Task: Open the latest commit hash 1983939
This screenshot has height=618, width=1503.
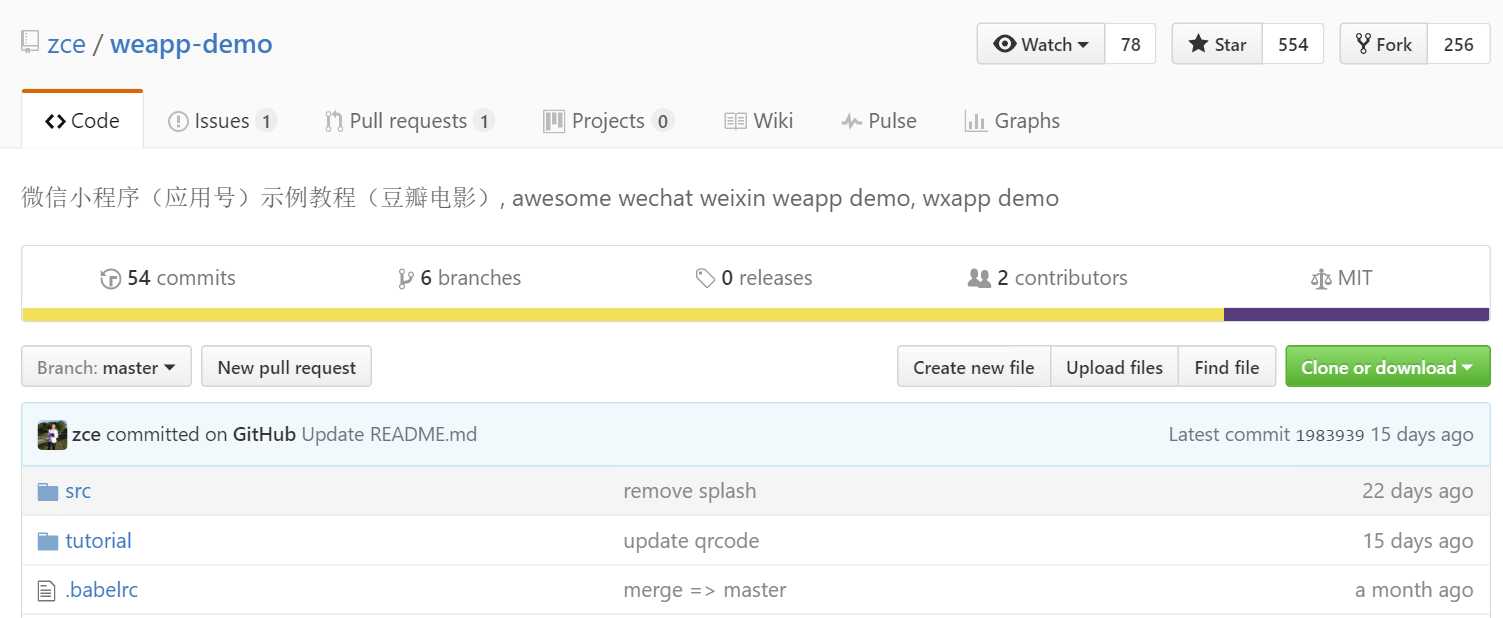Action: (1330, 435)
